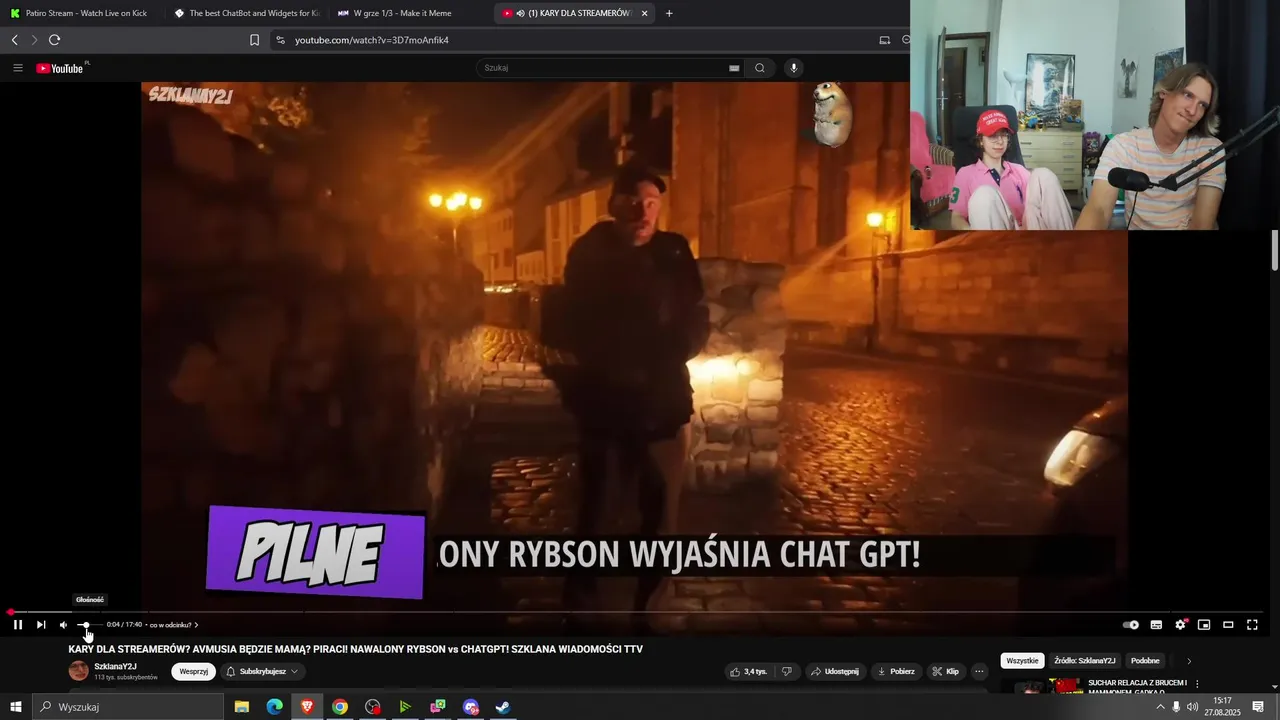Click the Wyszukaj taskbar search box
The height and width of the screenshot is (720, 1280).
pos(127,707)
